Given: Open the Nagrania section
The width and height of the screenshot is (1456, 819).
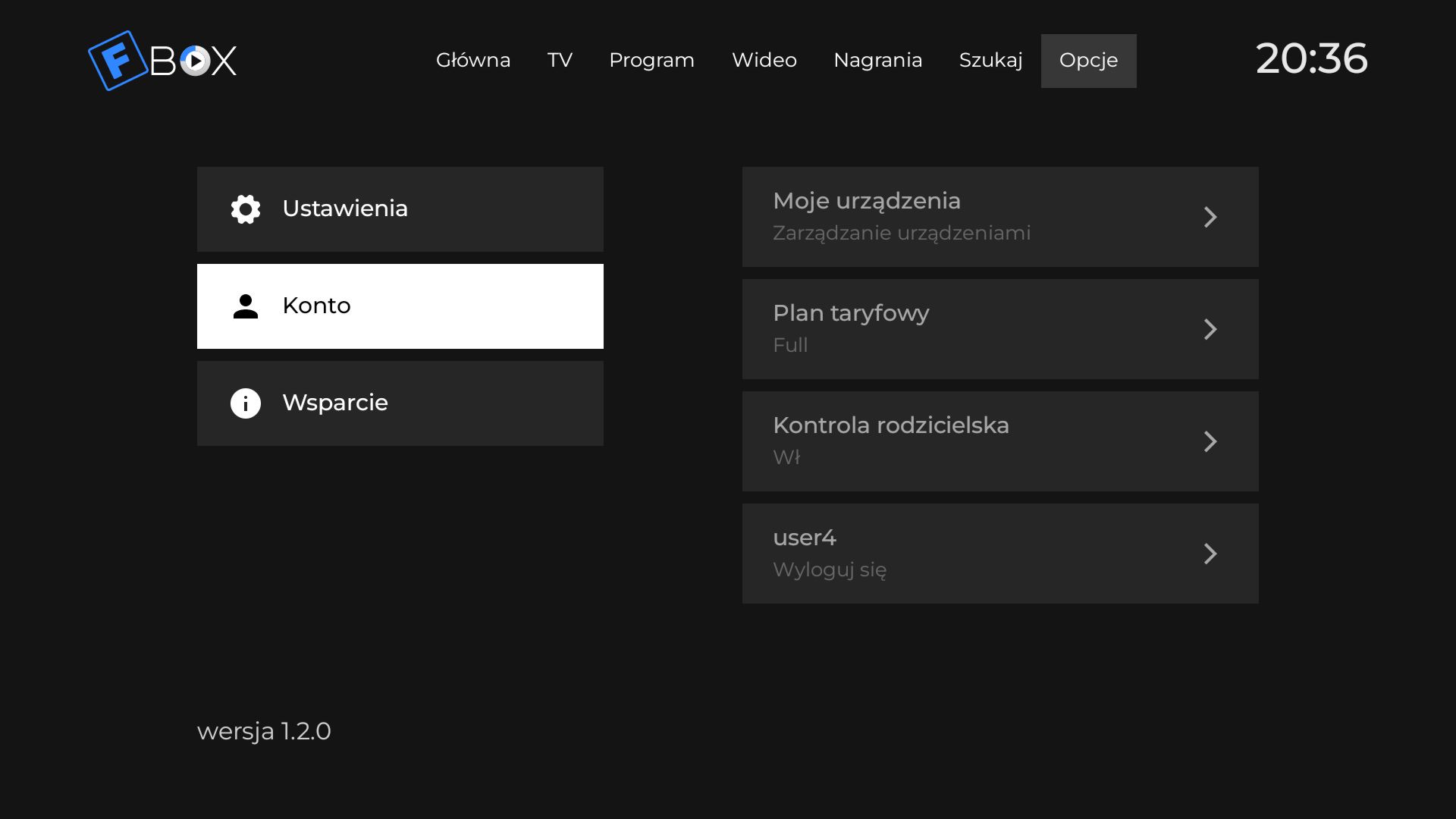Looking at the screenshot, I should point(877,61).
